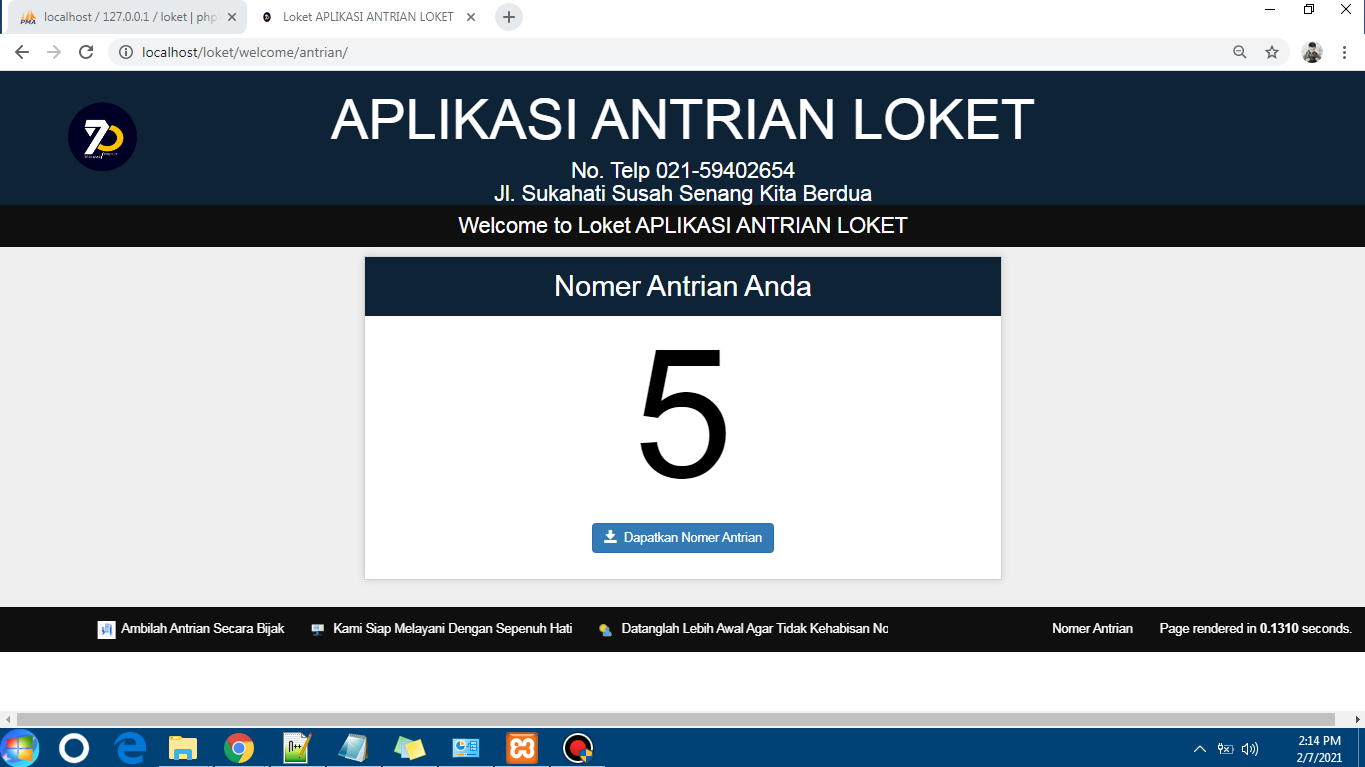Click the megaphone icon beside Datanglah Lebih Awal

pyautogui.click(x=605, y=629)
